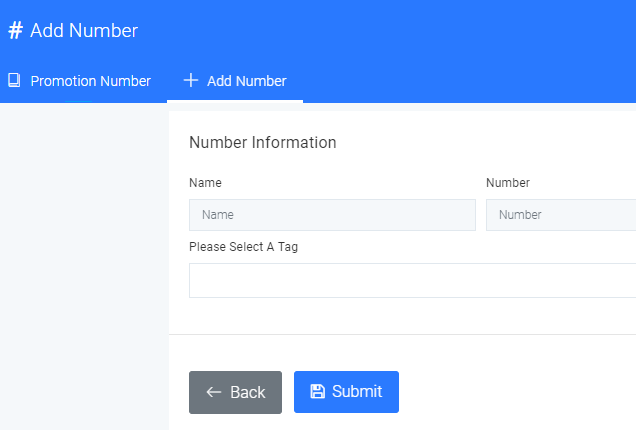Click the hash icon in the page header

(x=15, y=30)
